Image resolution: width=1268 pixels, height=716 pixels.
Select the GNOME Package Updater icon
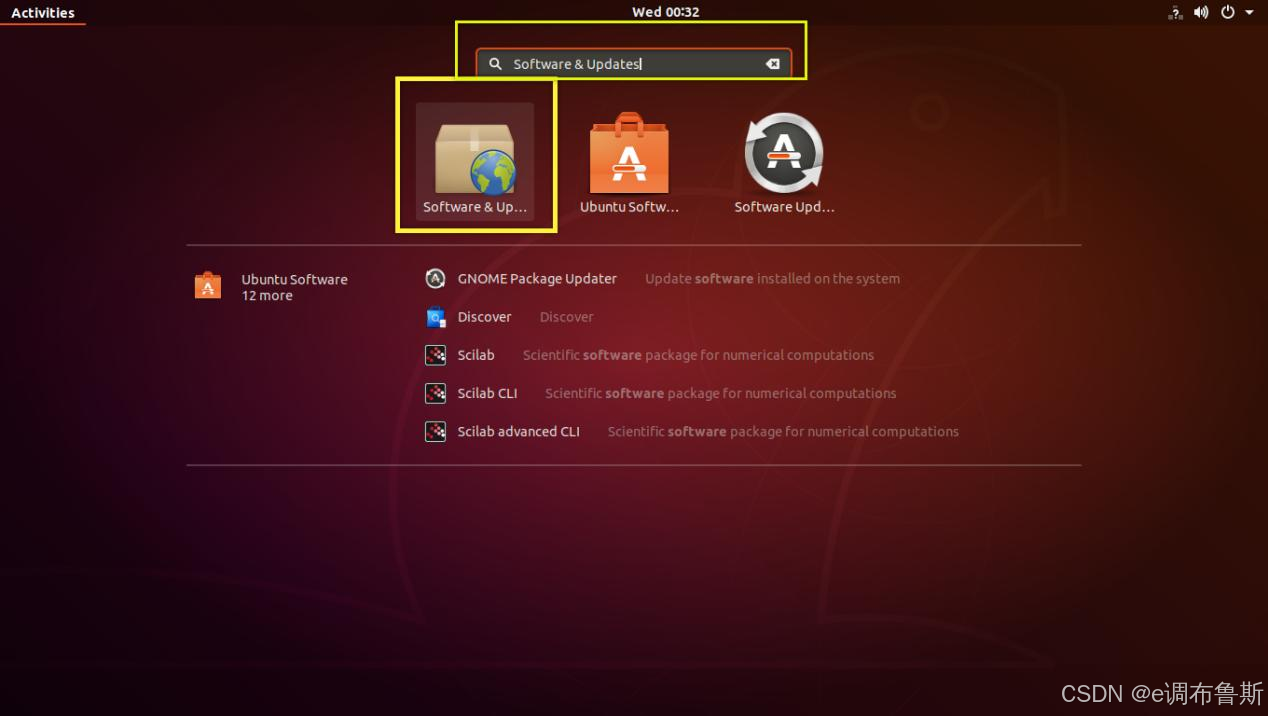coord(435,279)
